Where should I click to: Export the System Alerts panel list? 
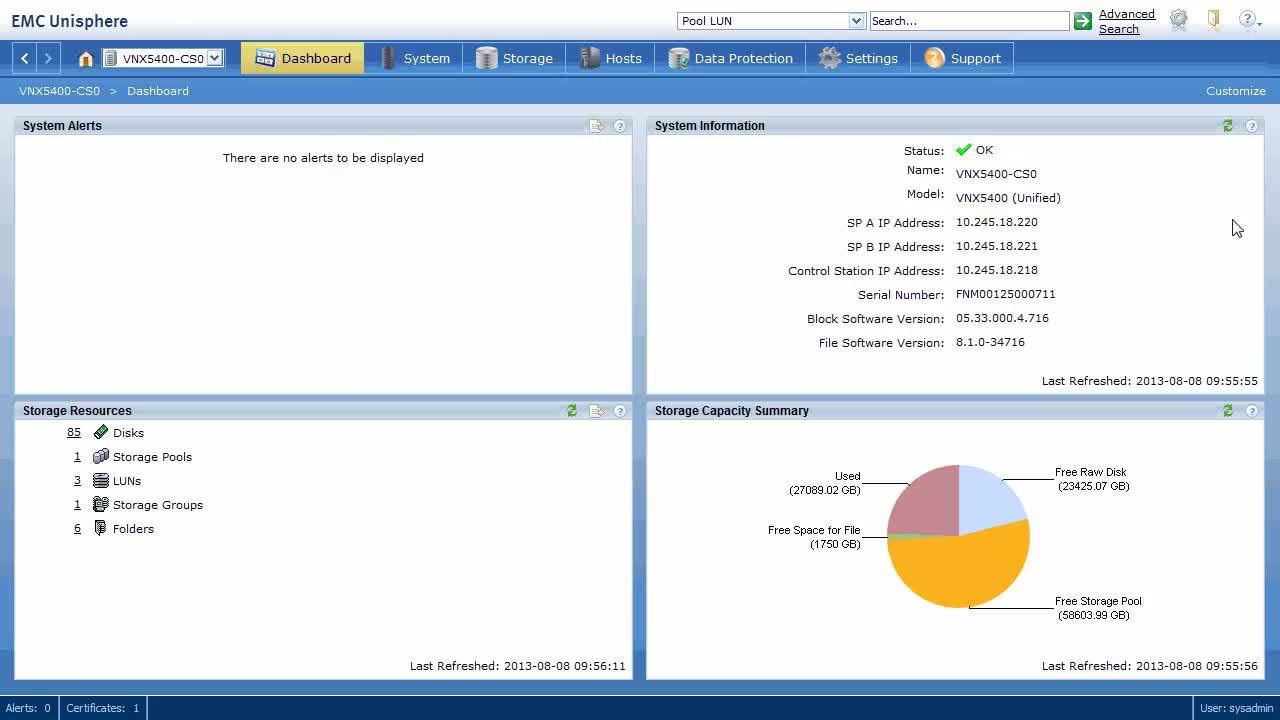coord(596,126)
